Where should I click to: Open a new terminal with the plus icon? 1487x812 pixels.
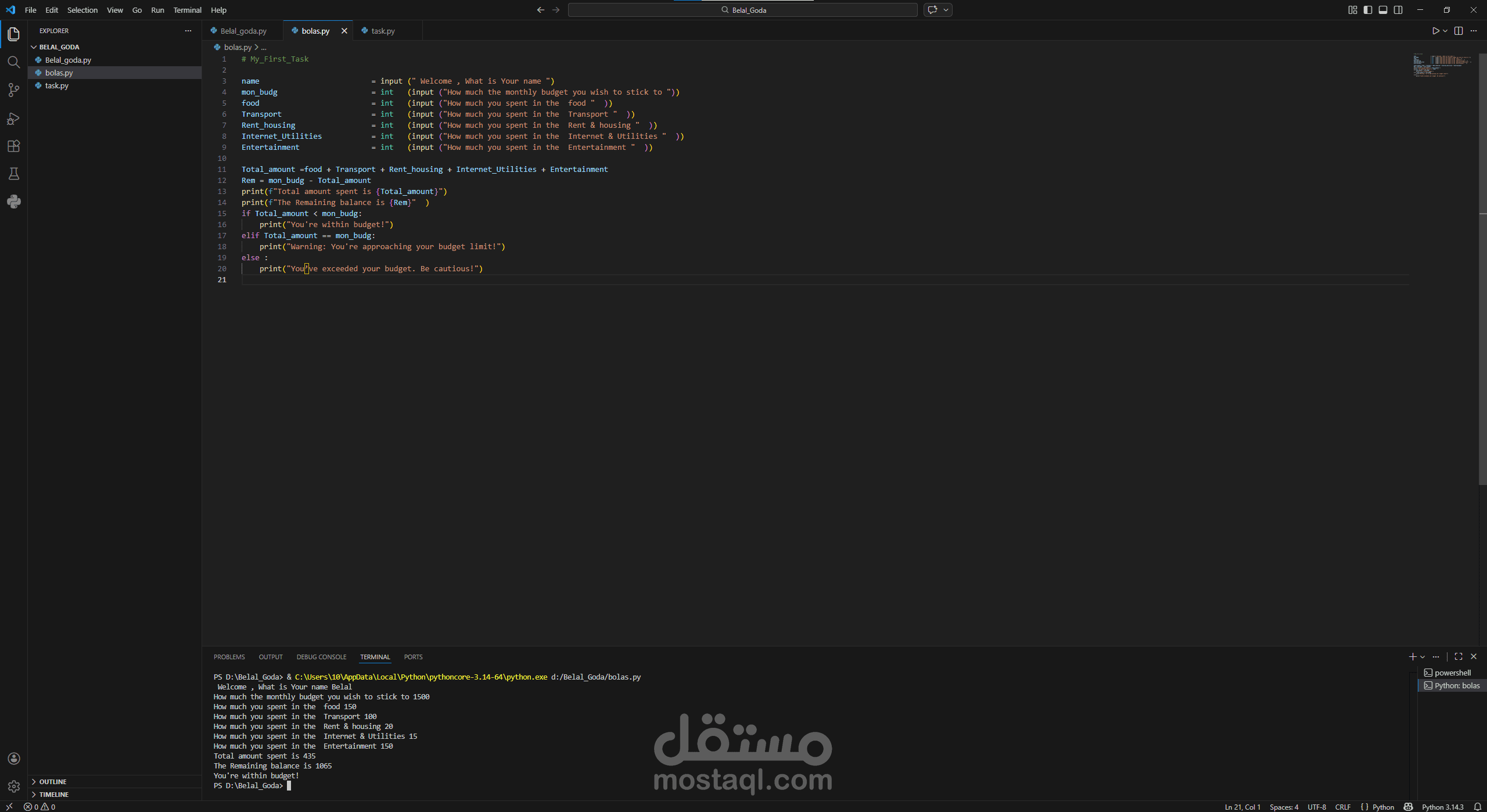click(1411, 656)
